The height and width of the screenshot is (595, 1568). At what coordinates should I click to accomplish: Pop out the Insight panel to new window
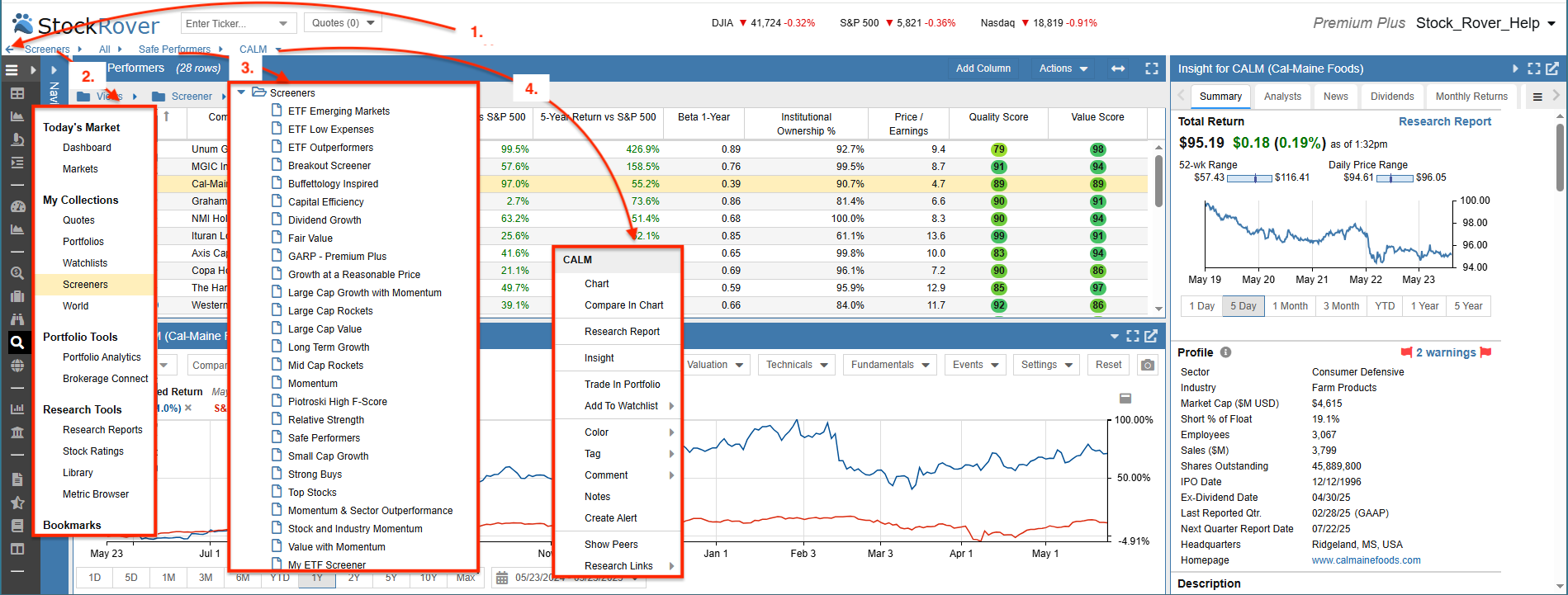(x=1552, y=68)
